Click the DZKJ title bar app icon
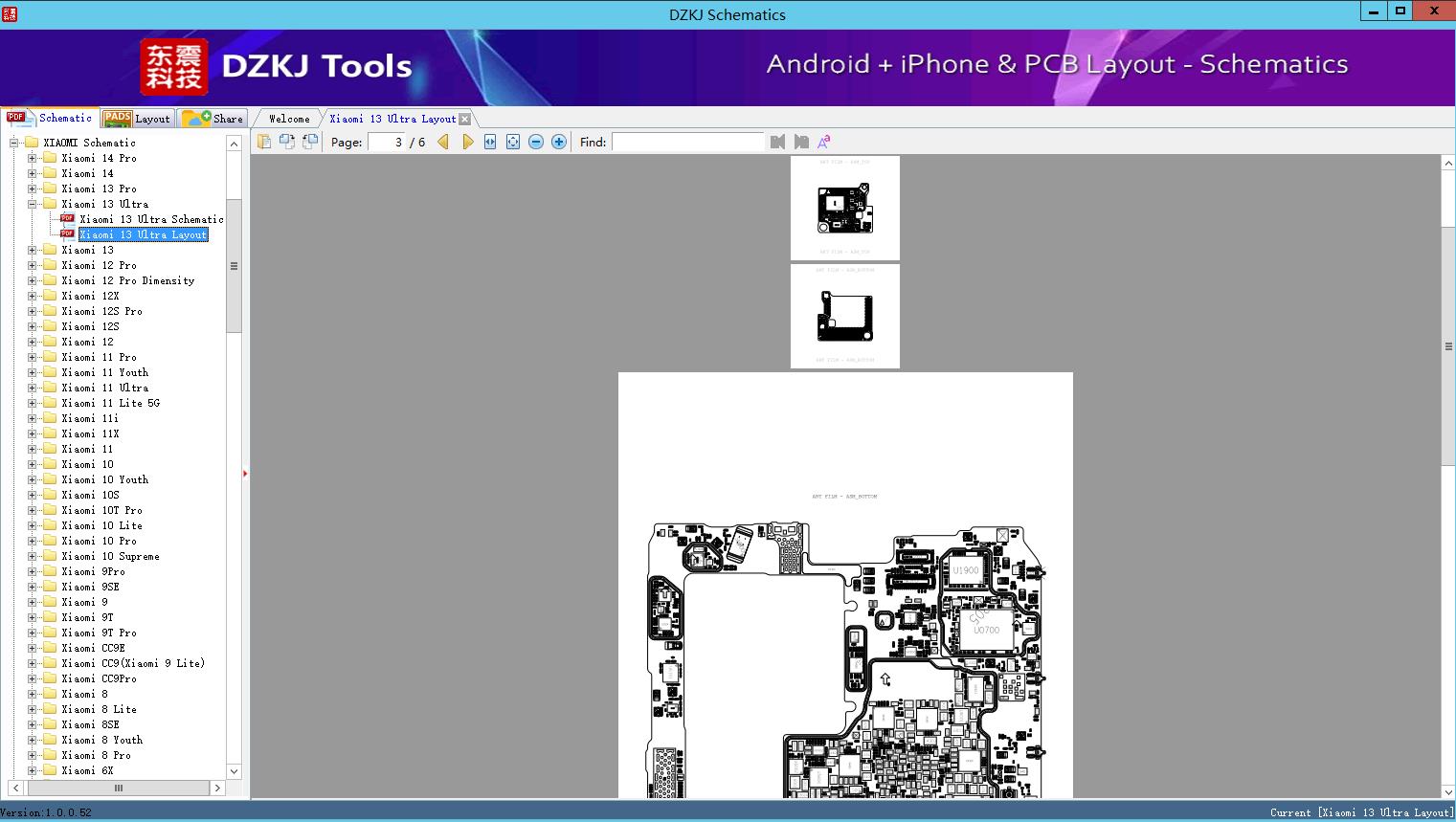 (x=9, y=14)
